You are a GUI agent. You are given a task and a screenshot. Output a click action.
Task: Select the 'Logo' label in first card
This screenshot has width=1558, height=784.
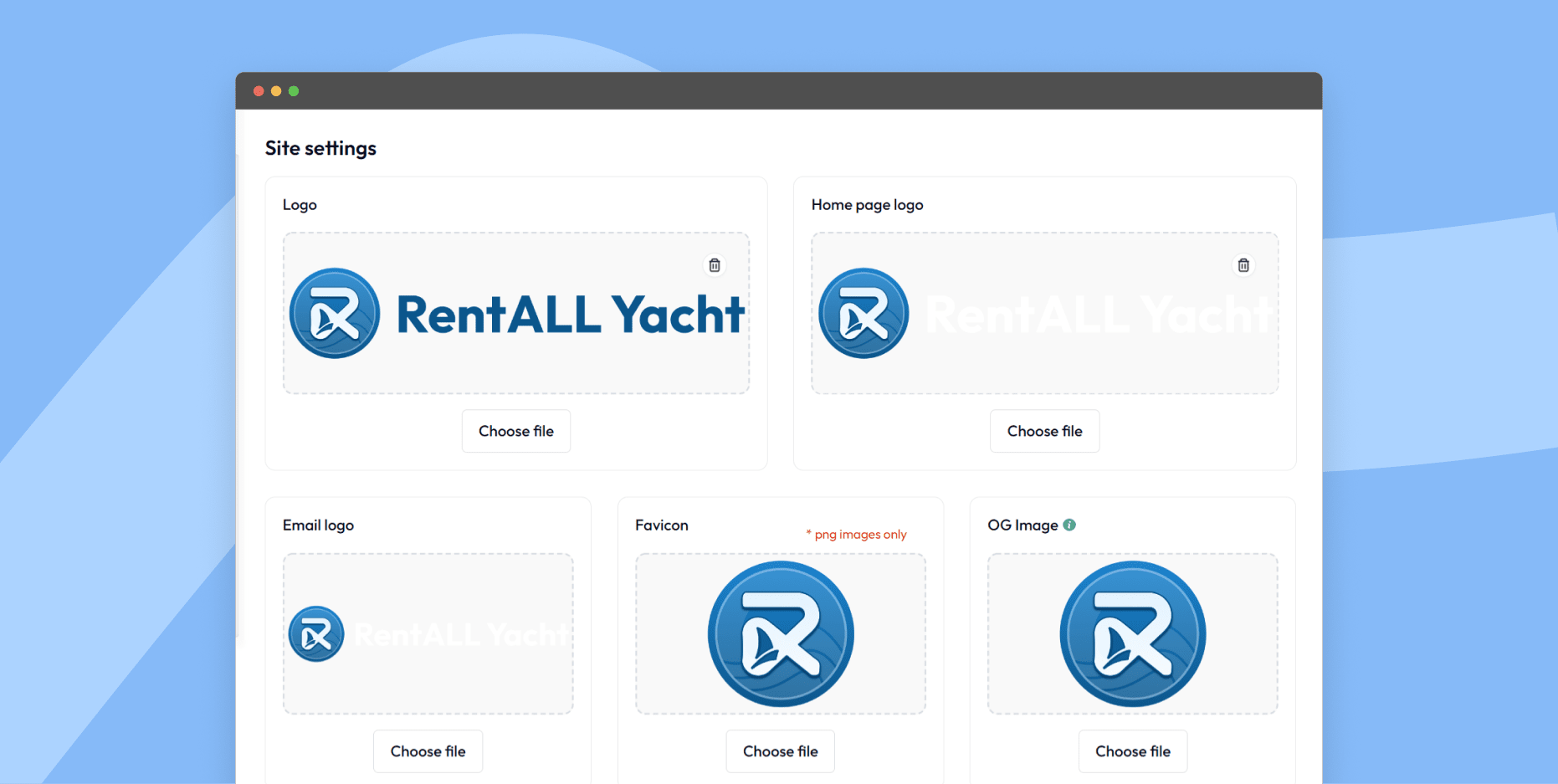click(300, 205)
